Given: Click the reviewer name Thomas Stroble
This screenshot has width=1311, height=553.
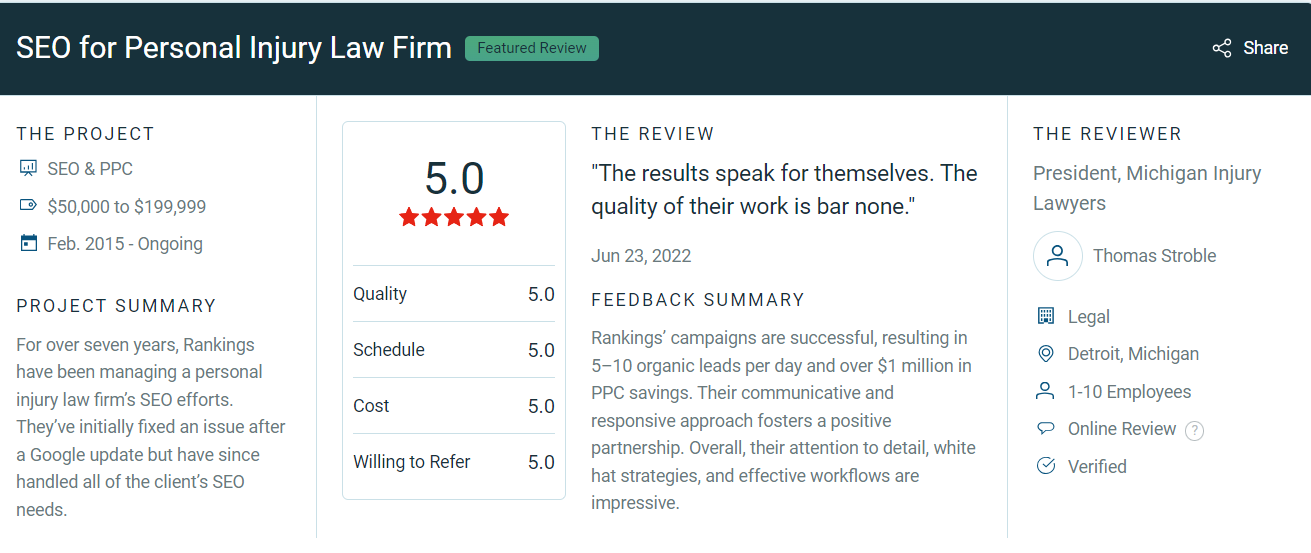Looking at the screenshot, I should 1154,256.
